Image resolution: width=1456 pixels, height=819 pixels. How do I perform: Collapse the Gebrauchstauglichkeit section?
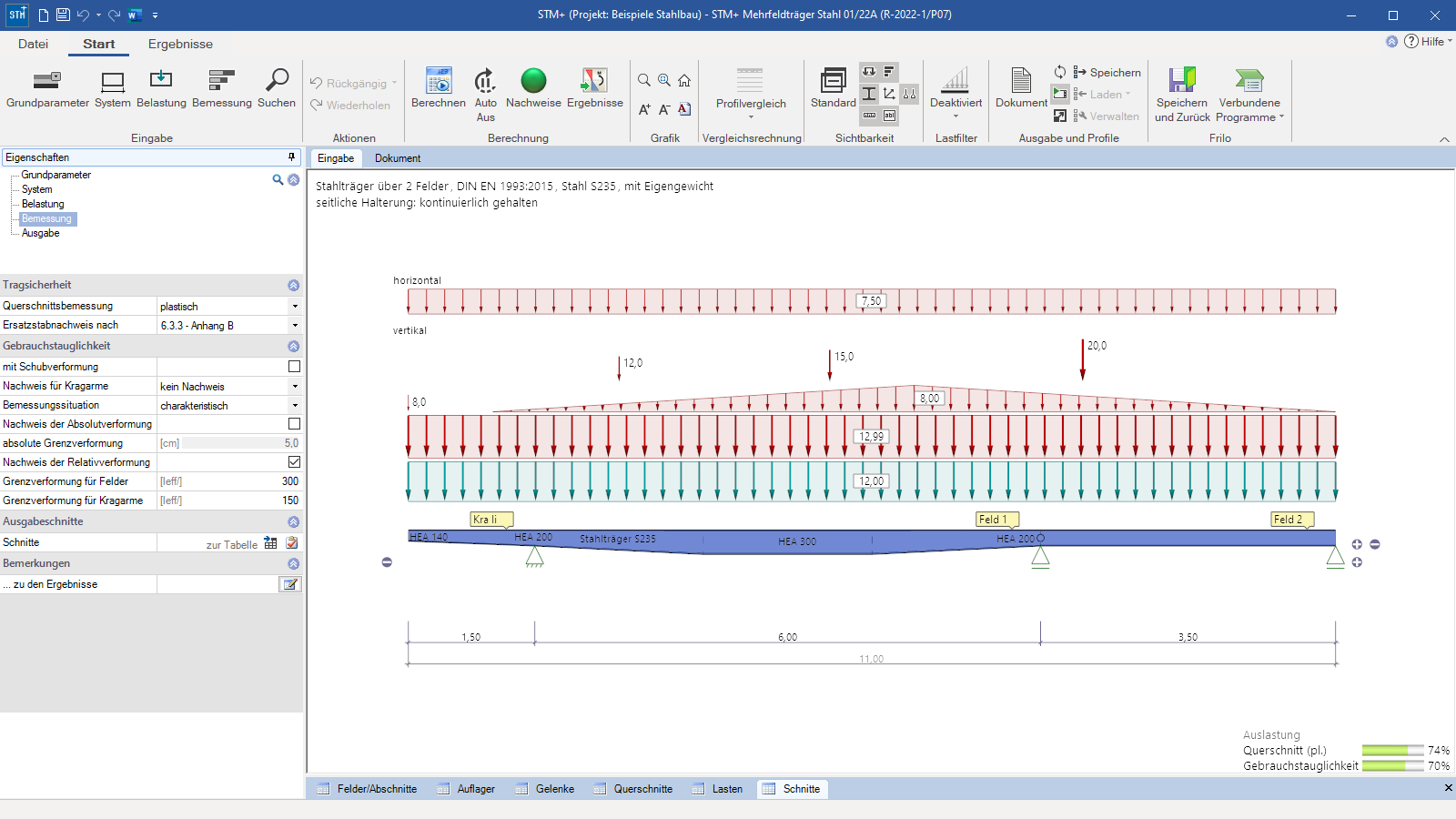(293, 347)
